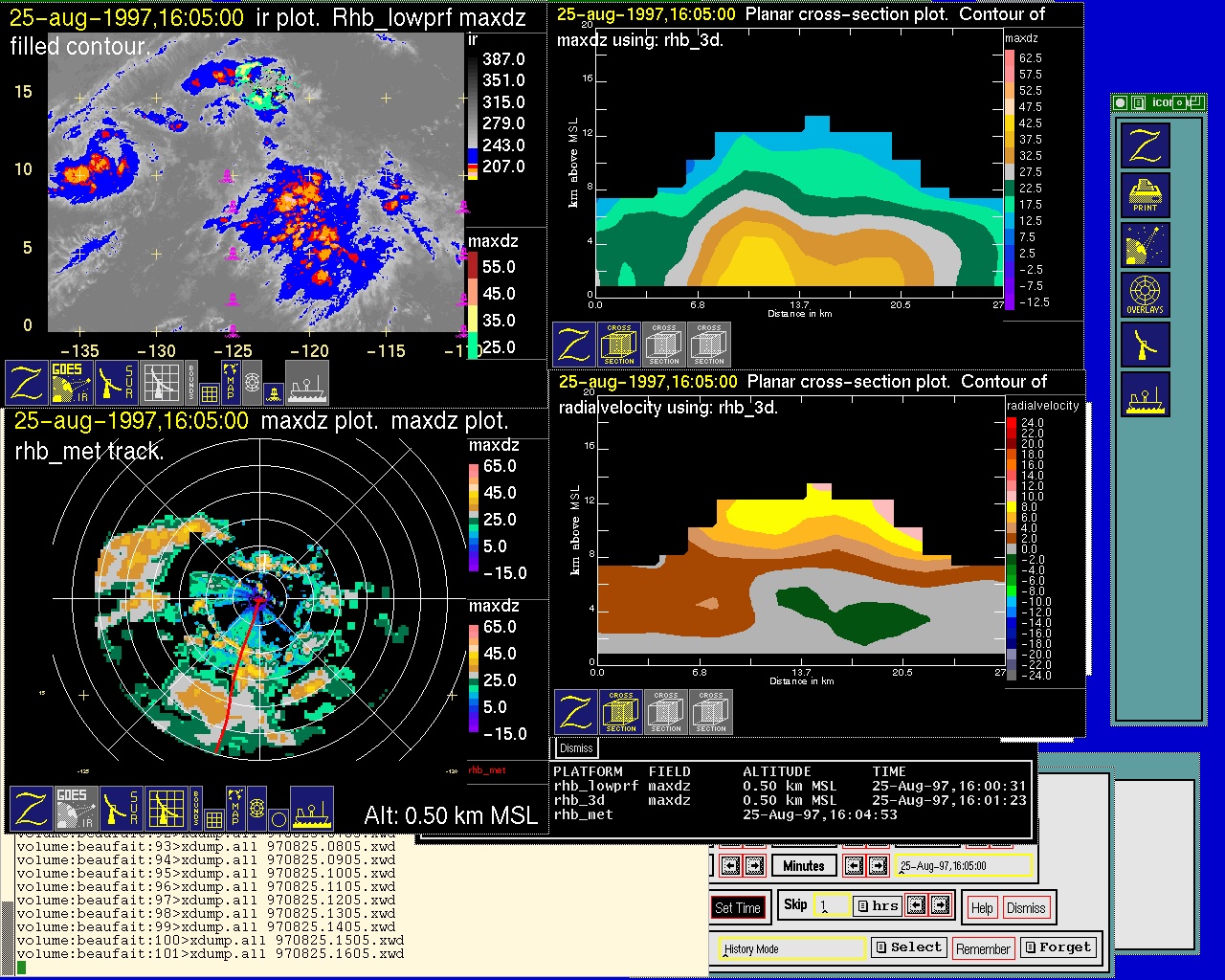Click the SUR radar icon under the ir plot

pyautogui.click(x=117, y=382)
